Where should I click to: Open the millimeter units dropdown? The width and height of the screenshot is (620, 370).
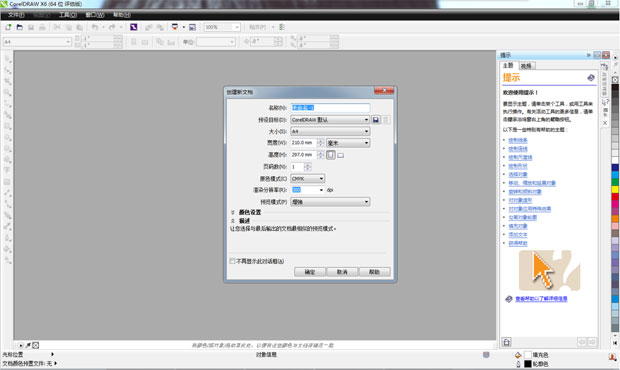tap(348, 143)
